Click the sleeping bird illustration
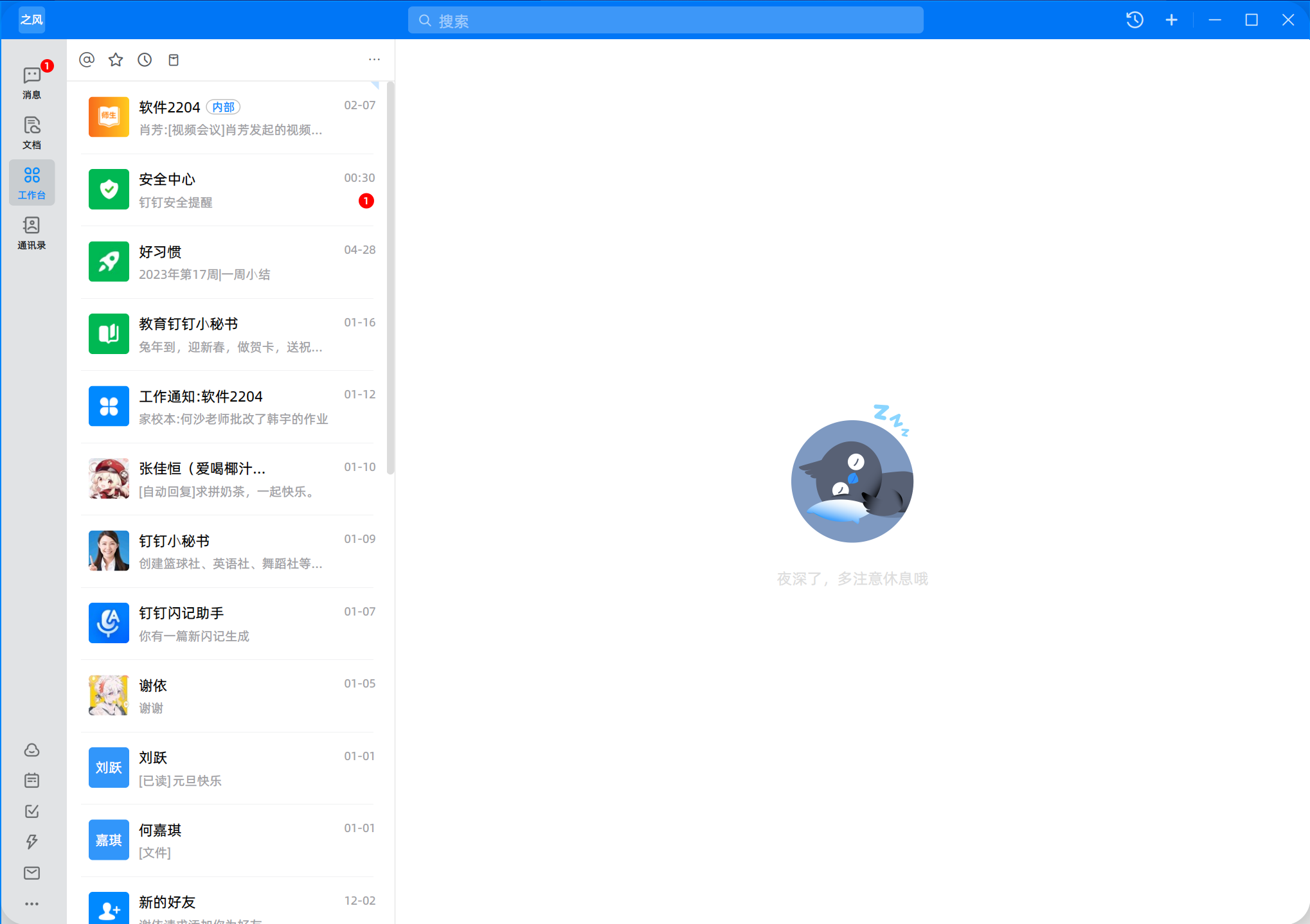This screenshot has width=1310, height=924. click(x=852, y=474)
